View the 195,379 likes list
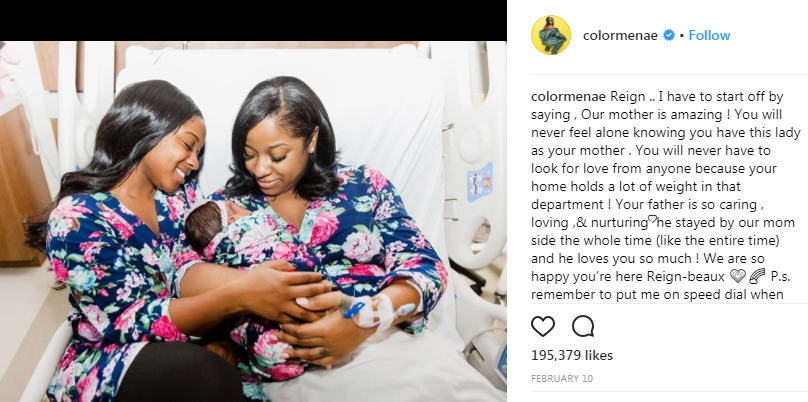This screenshot has width=808, height=402. 572,355
